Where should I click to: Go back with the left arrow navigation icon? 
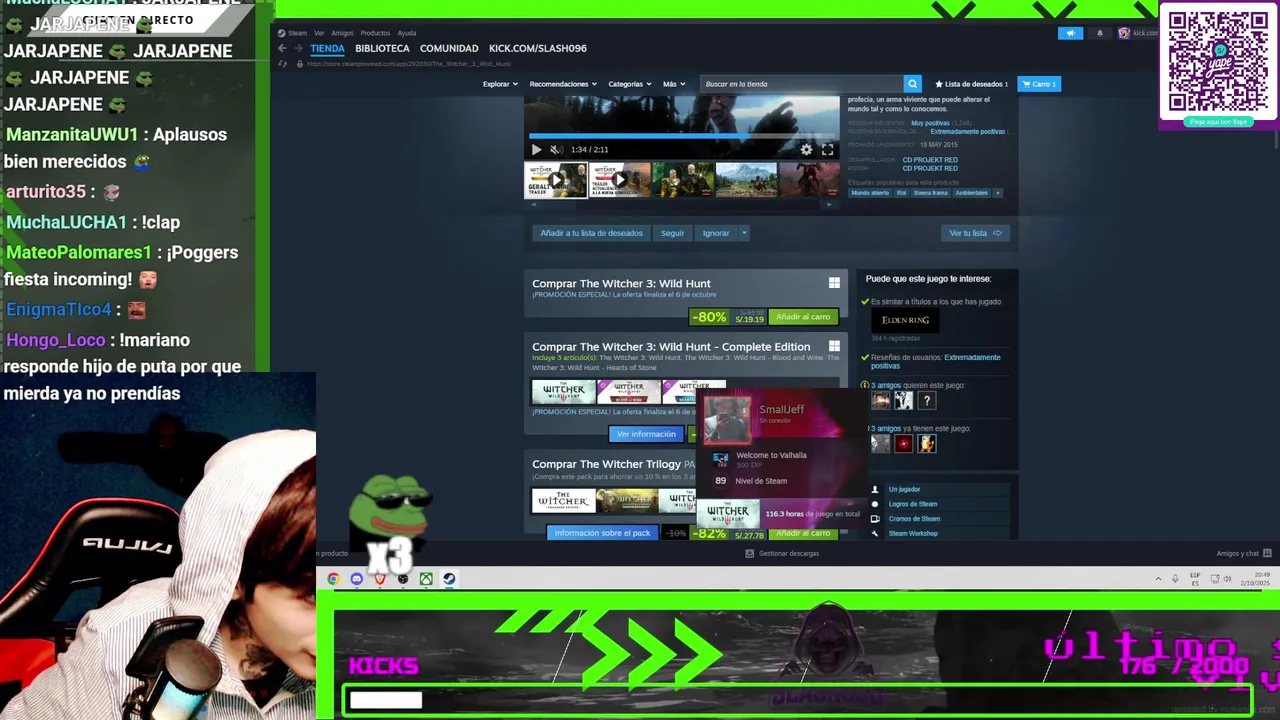point(282,48)
